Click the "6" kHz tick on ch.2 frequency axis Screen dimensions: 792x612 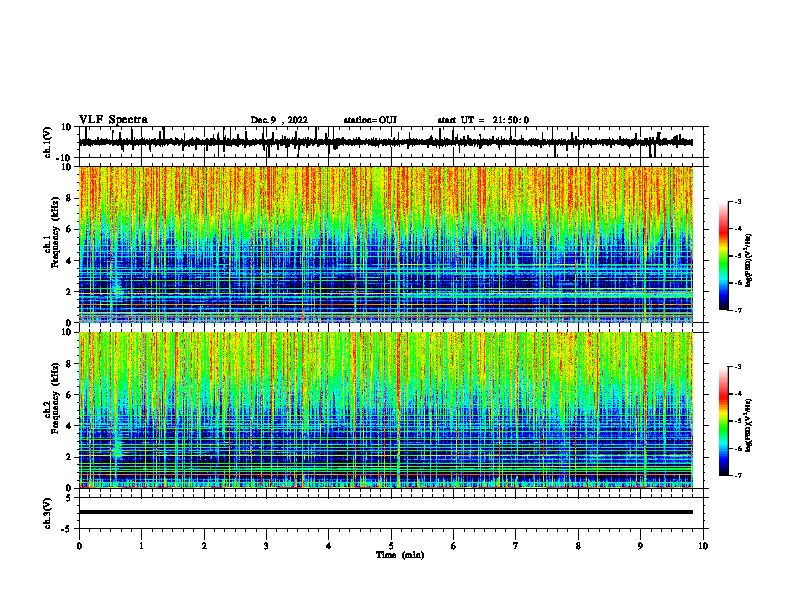coord(69,394)
